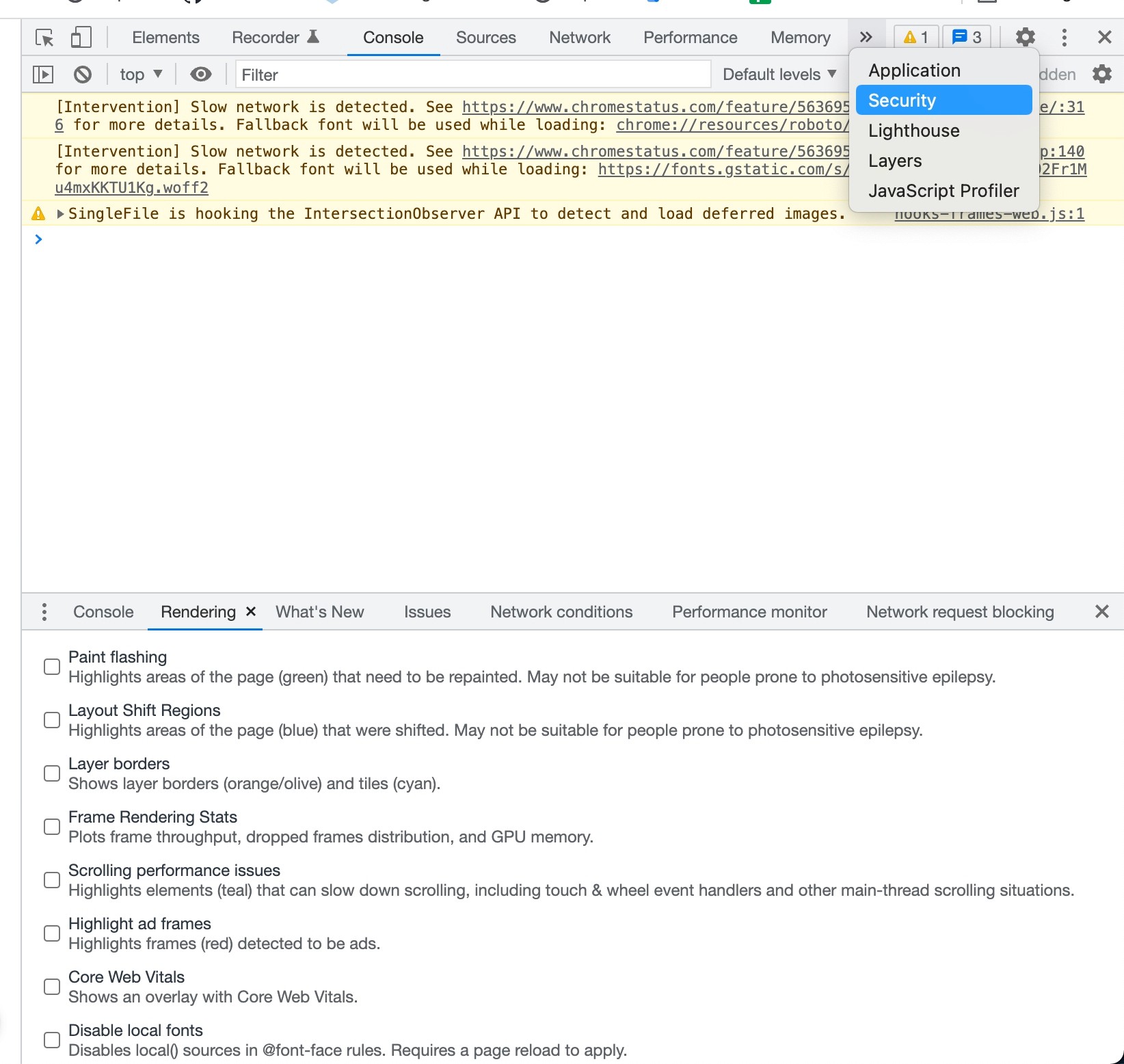Open the chrome://resources/roboto link
This screenshot has width=1124, height=1064.
pyautogui.click(x=732, y=125)
